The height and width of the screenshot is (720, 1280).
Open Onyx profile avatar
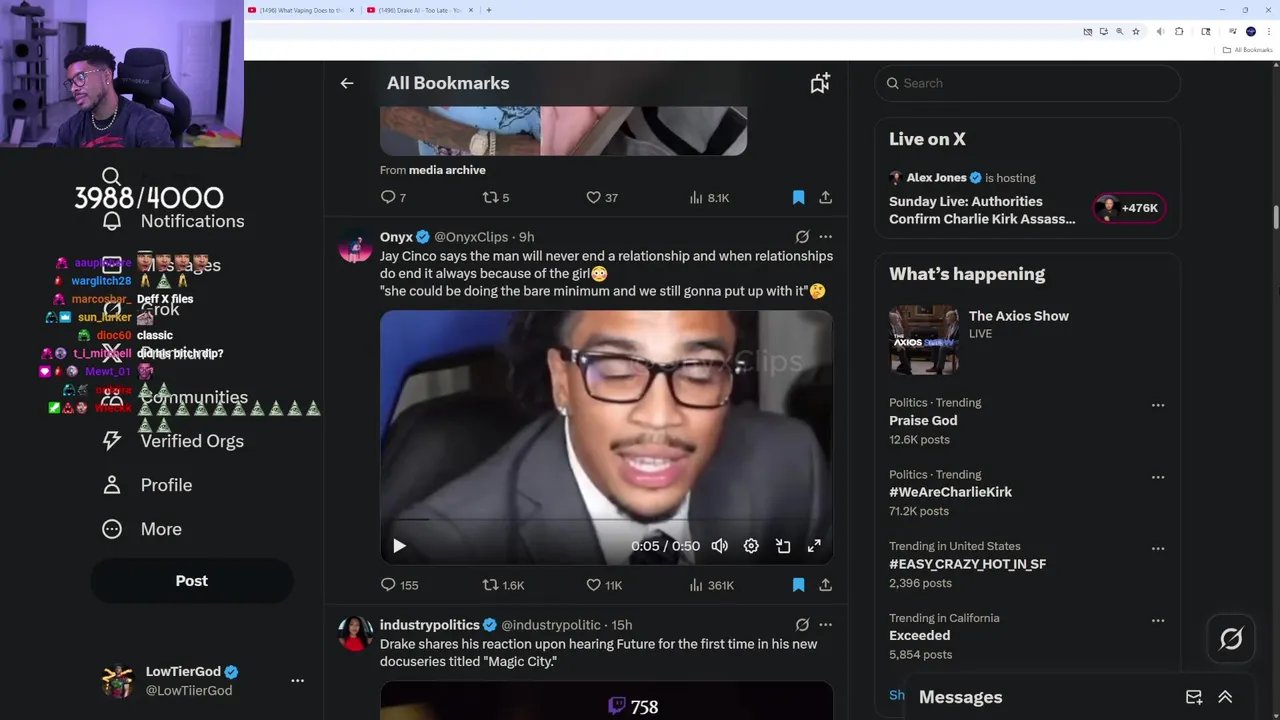pos(355,245)
